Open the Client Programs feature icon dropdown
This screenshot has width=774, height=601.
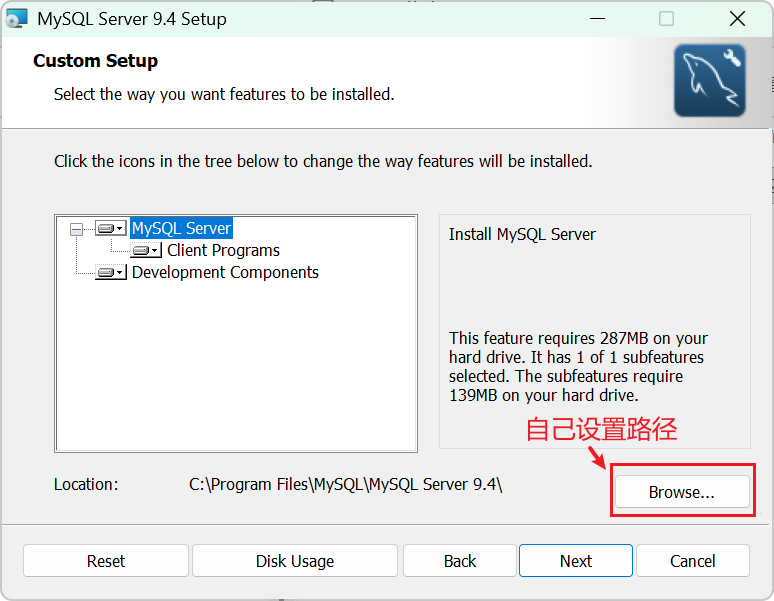146,251
